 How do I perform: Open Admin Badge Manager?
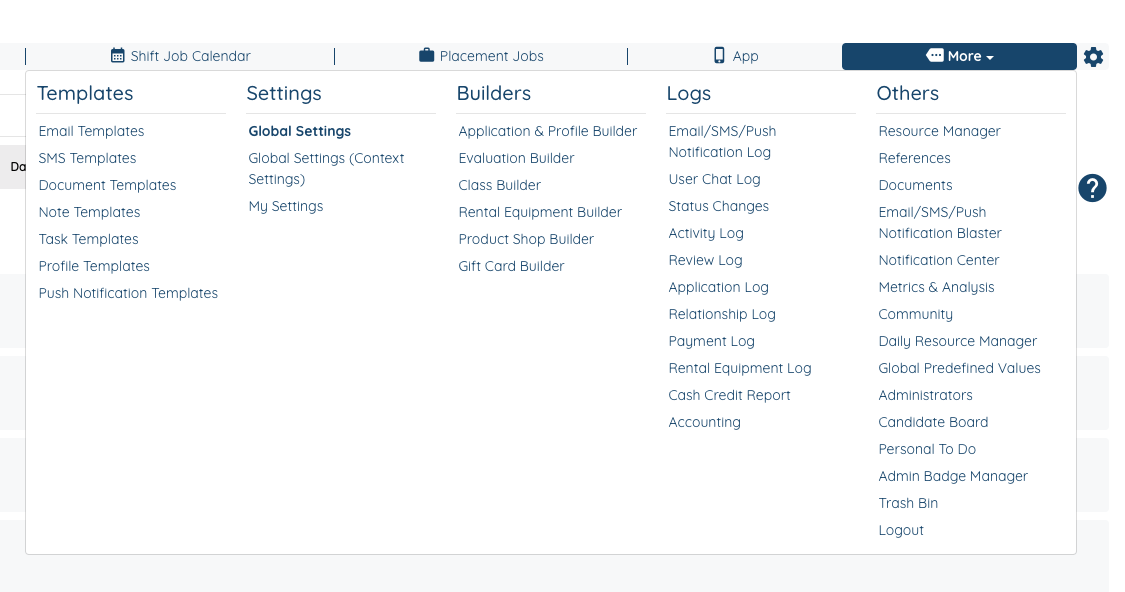954,476
